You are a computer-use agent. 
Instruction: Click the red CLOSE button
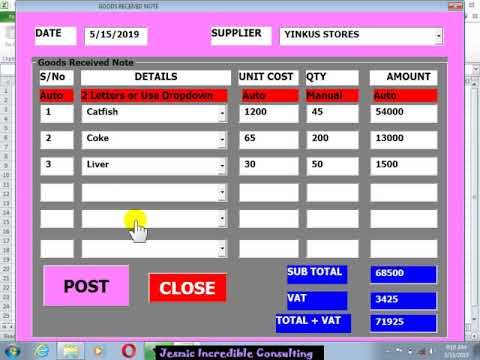coord(188,288)
